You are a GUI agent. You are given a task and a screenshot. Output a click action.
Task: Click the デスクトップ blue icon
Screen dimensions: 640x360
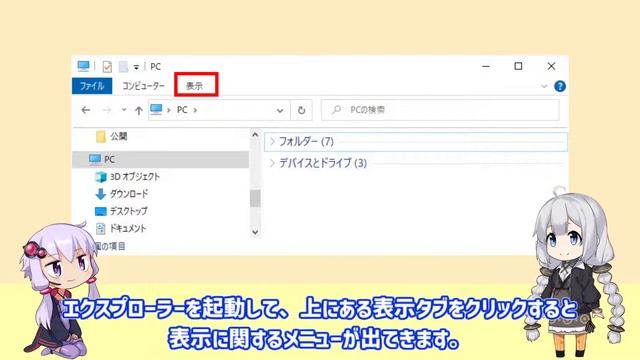100,211
